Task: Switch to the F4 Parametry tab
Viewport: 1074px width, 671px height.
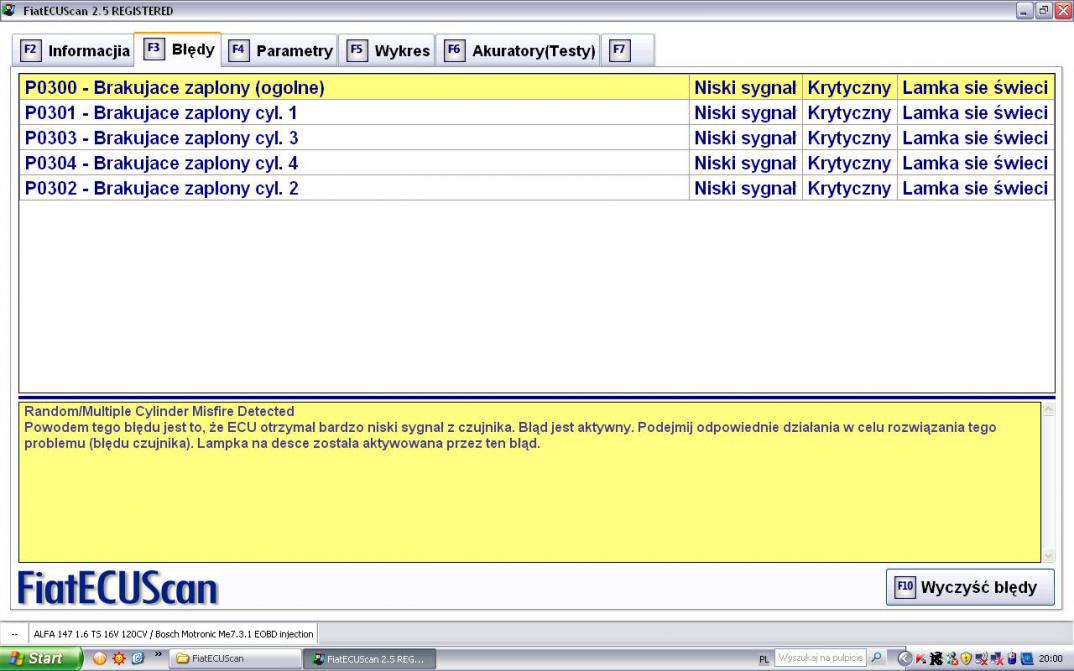Action: point(279,51)
